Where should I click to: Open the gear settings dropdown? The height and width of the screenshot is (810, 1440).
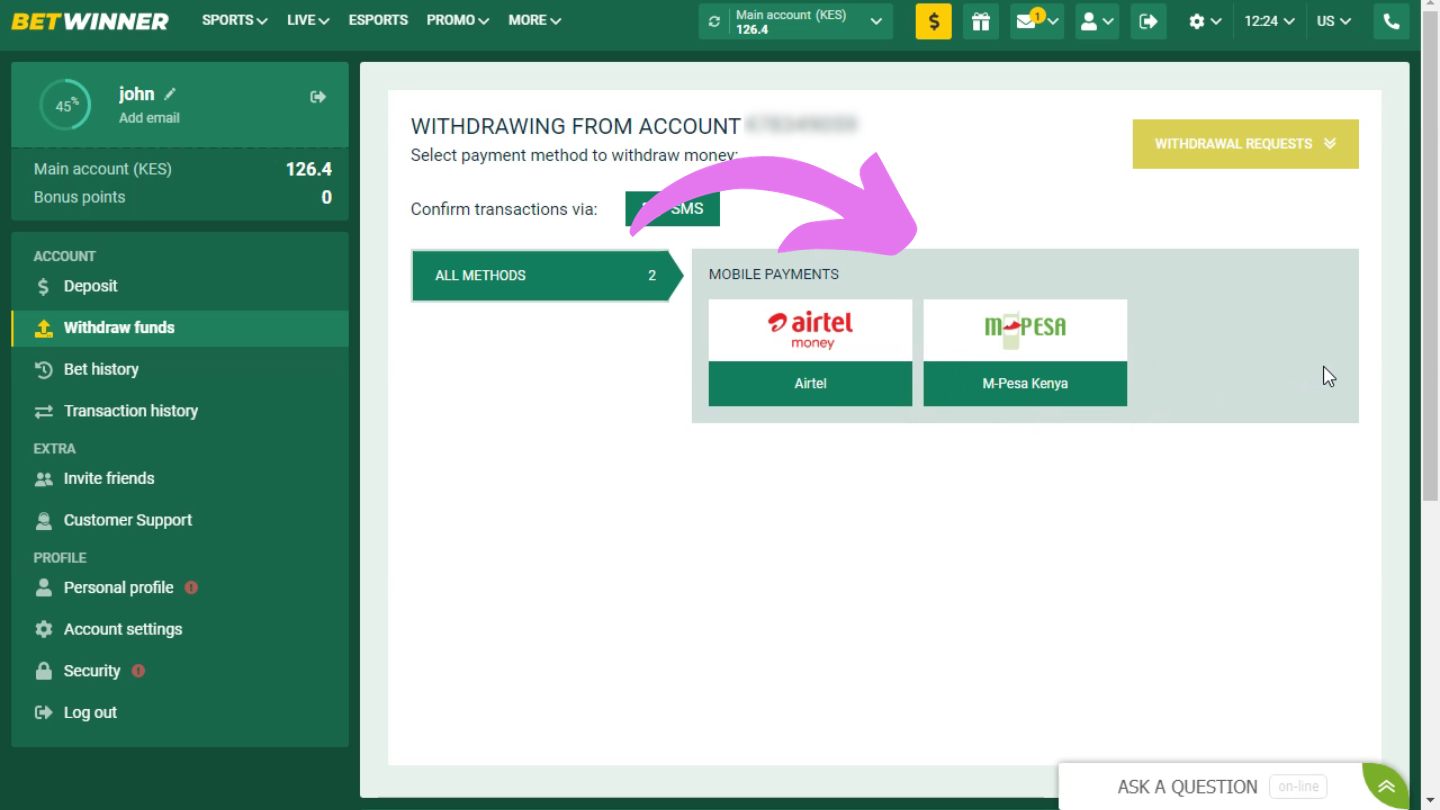point(1205,21)
